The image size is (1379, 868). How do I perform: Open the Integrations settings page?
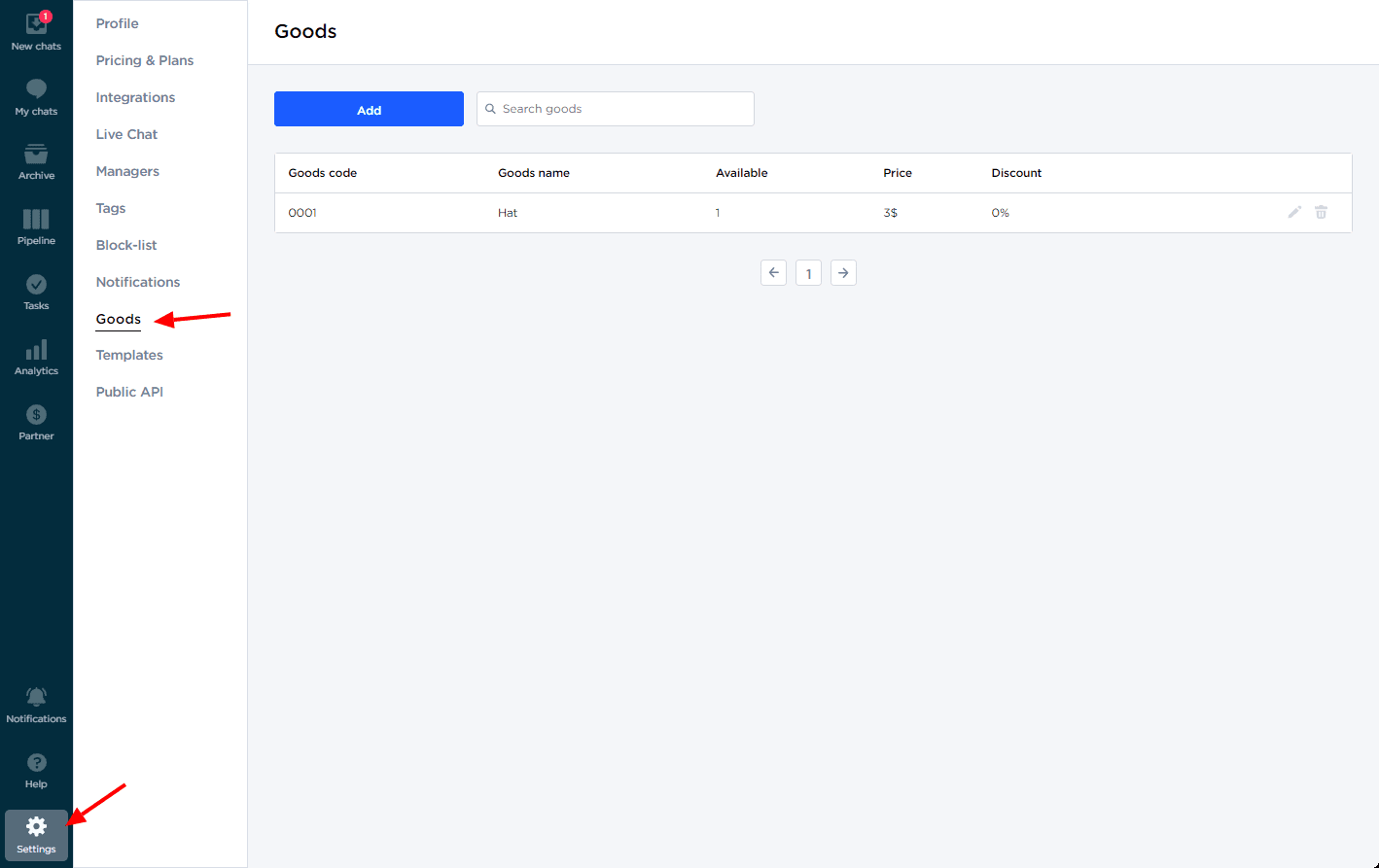pyautogui.click(x=135, y=97)
